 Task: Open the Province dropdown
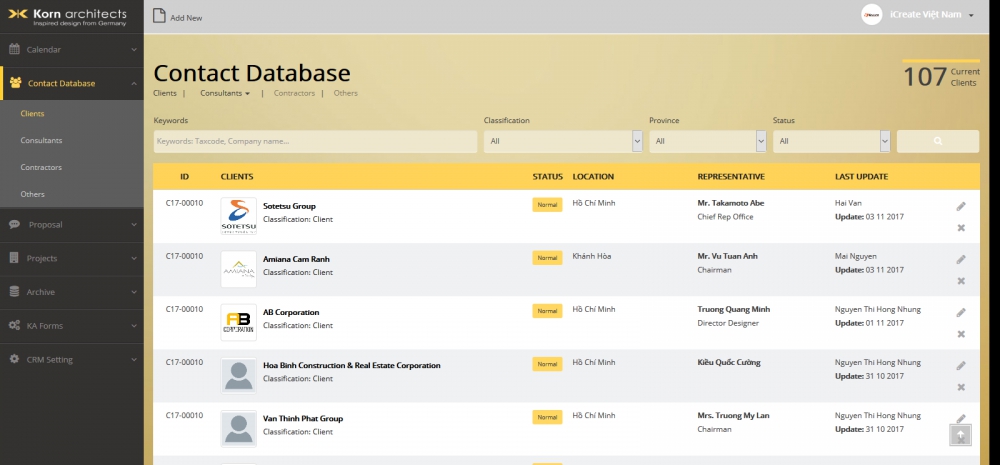click(707, 141)
